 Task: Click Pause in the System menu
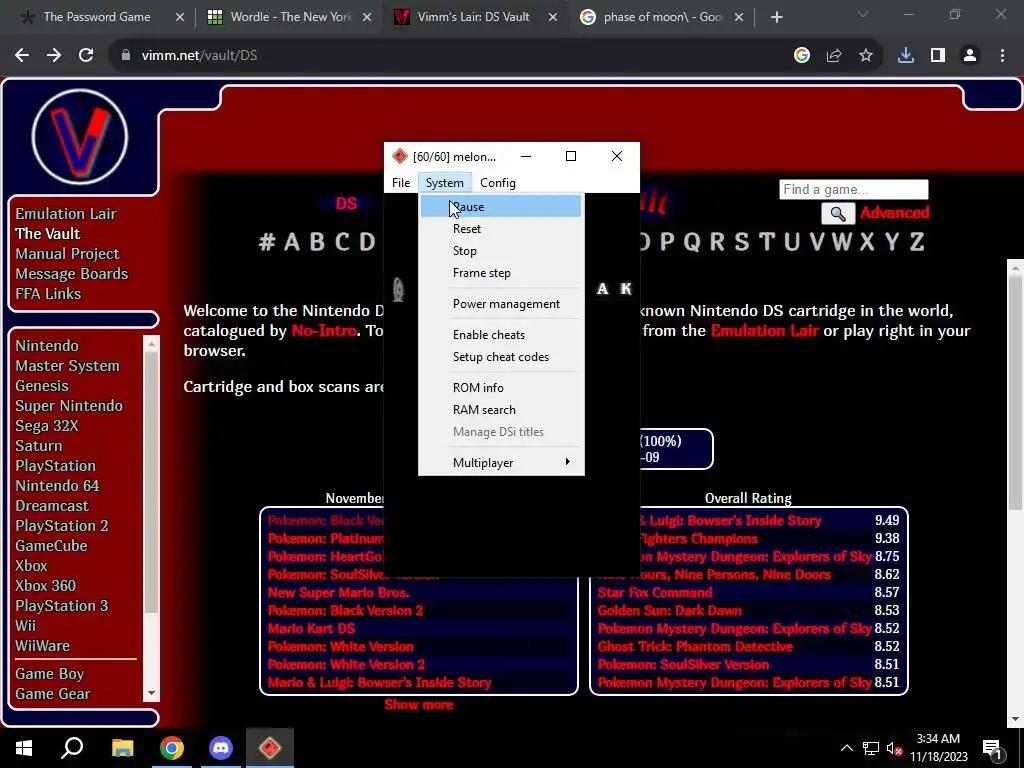[x=500, y=206]
